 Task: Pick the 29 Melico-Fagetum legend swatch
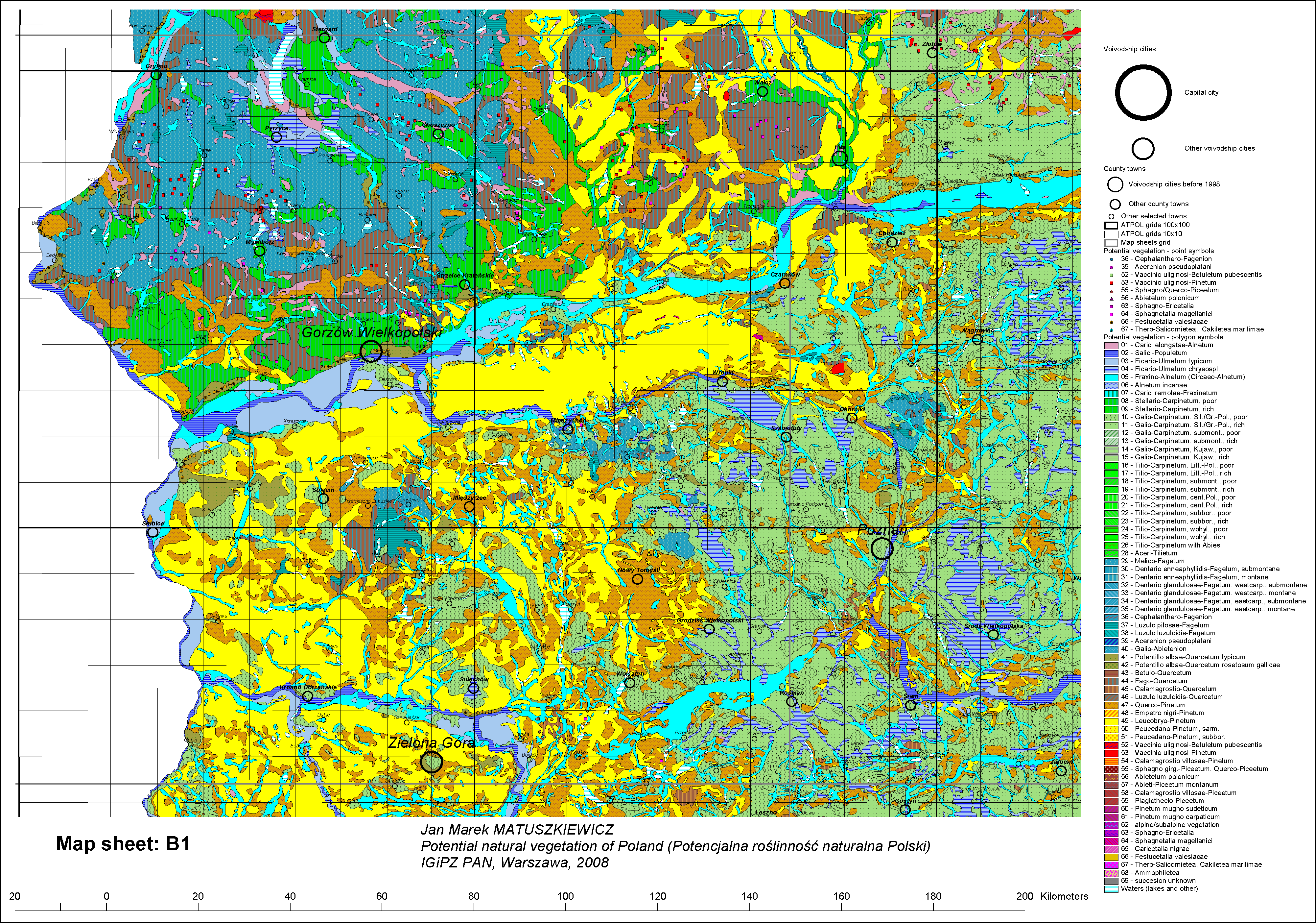pyautogui.click(x=1111, y=561)
